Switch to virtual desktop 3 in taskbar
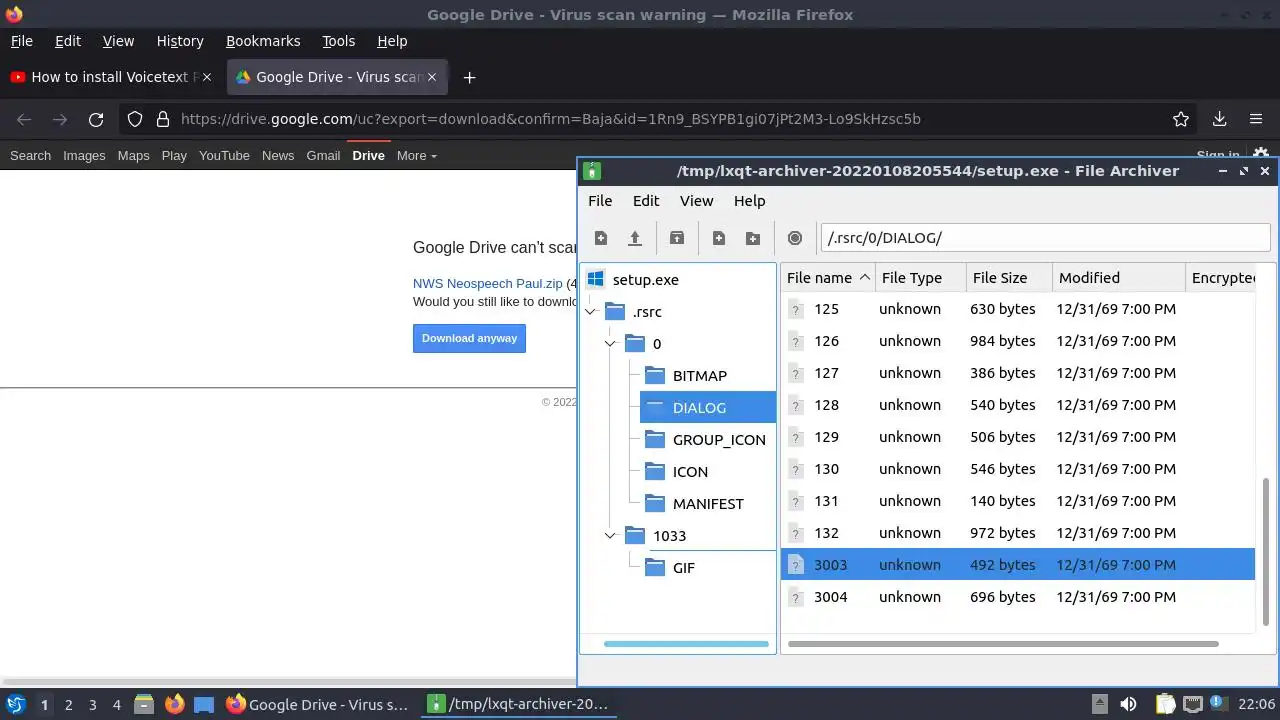Image resolution: width=1280 pixels, height=720 pixels. [x=92, y=704]
